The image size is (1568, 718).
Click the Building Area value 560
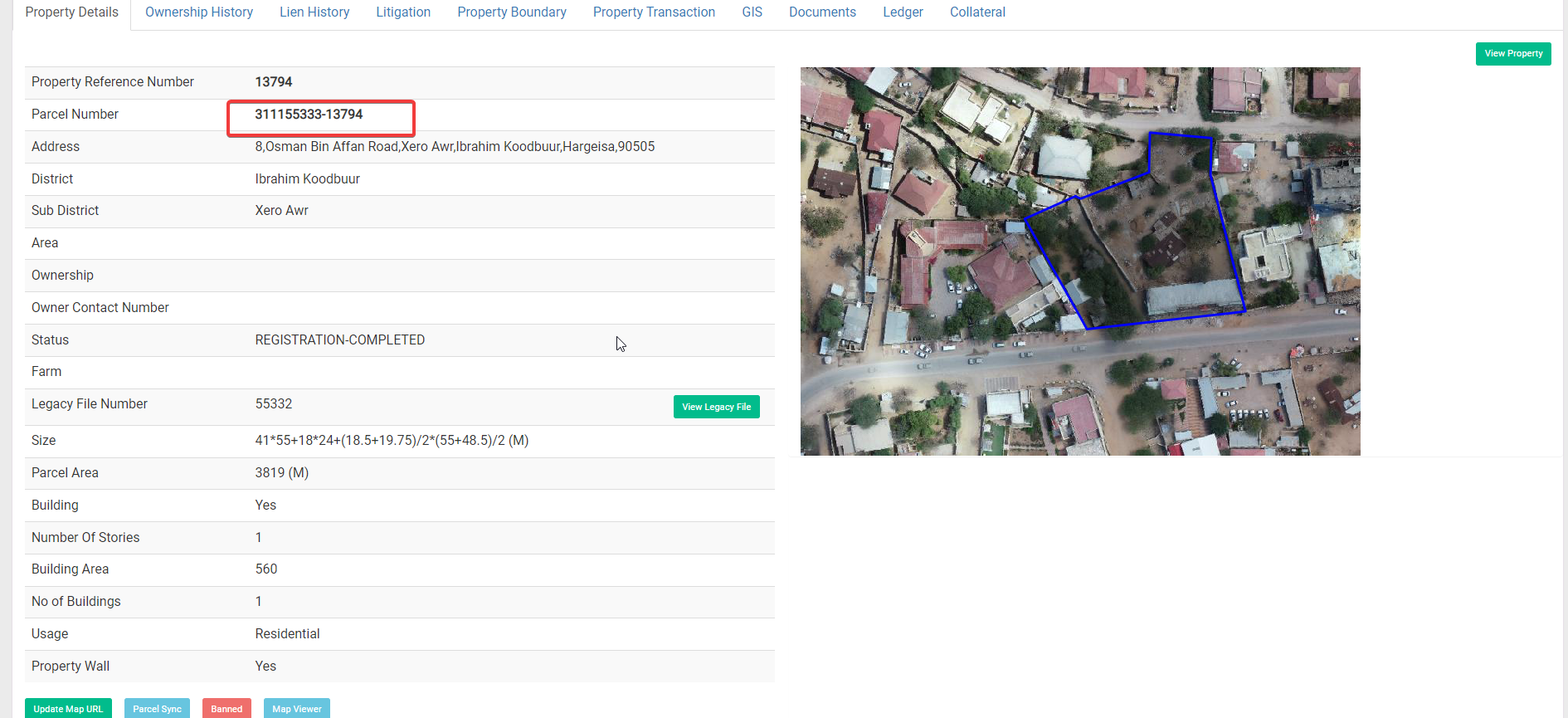[266, 569]
